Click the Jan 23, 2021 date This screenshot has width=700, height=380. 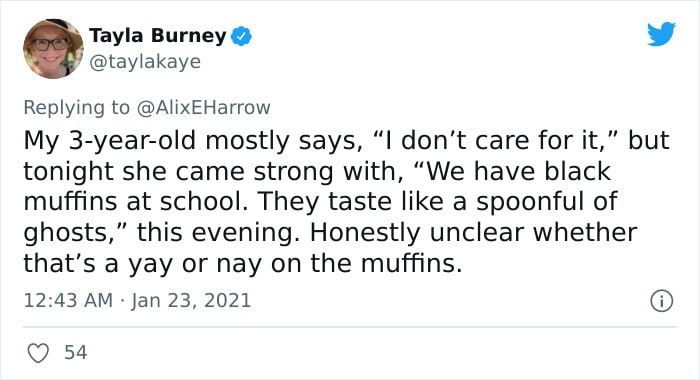click(x=191, y=300)
